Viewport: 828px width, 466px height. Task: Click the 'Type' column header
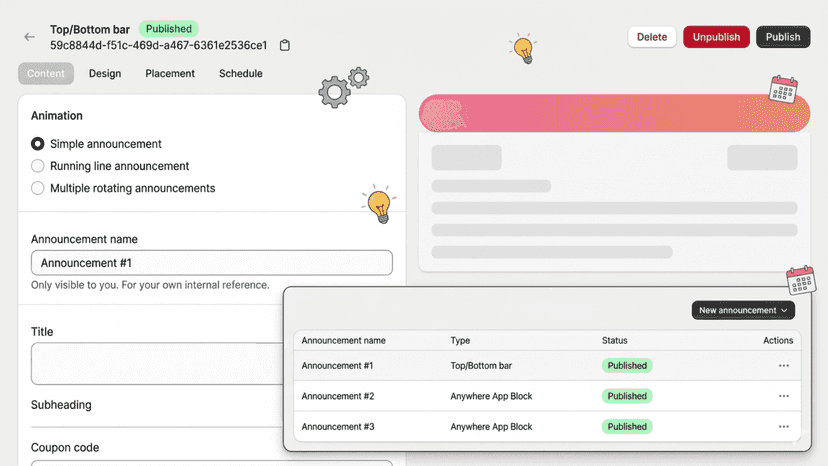click(x=460, y=341)
